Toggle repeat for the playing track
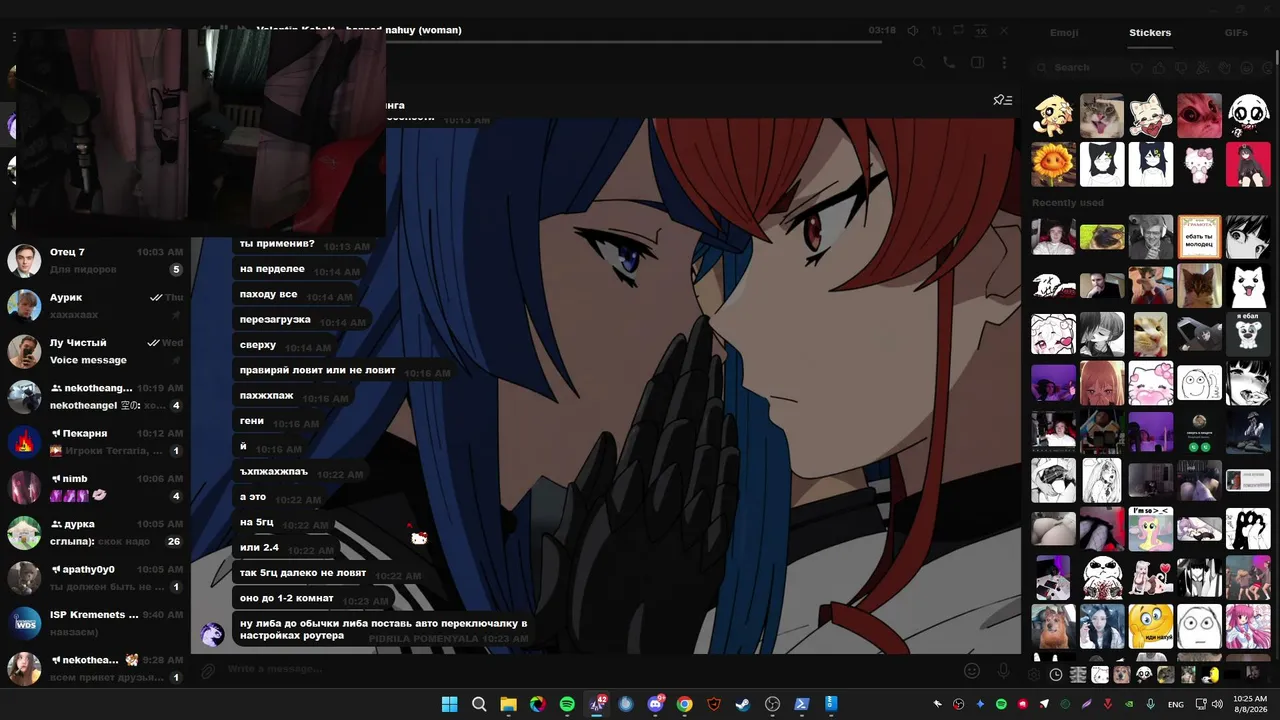The image size is (1280, 720). tap(959, 31)
